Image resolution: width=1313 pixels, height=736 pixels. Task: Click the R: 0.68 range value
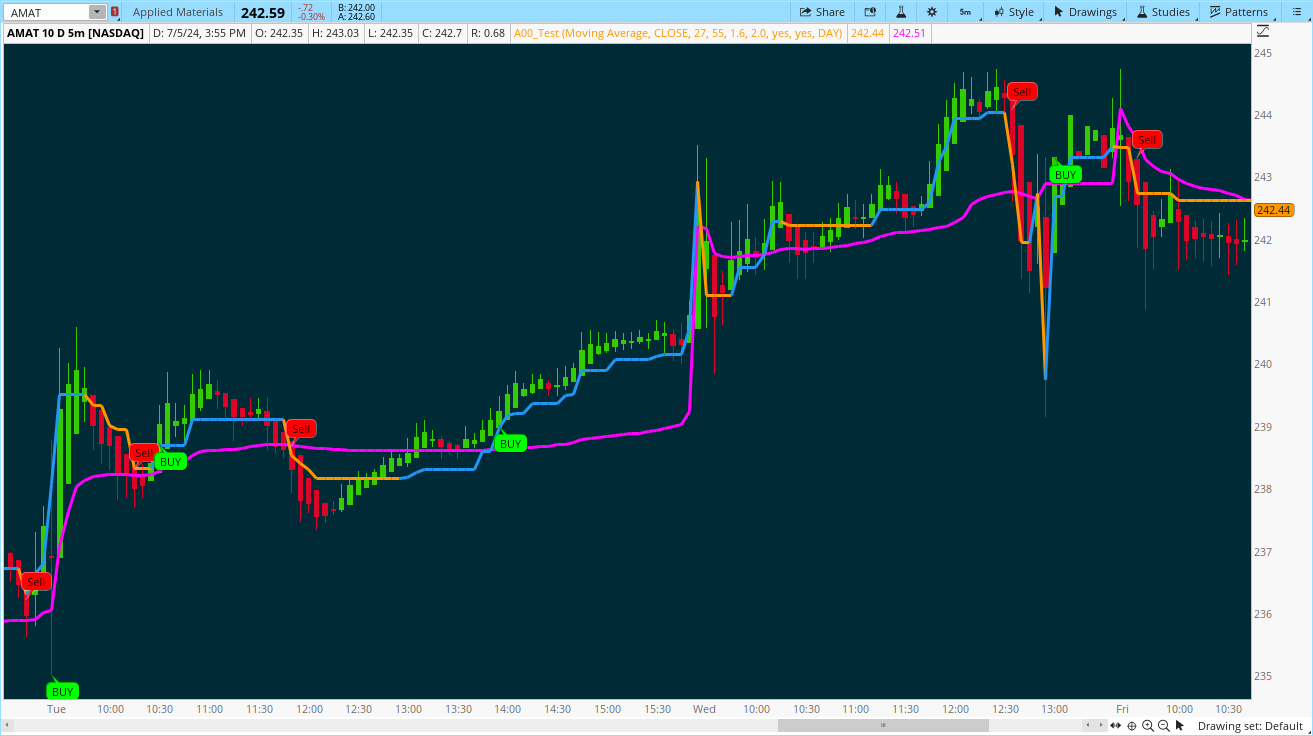click(488, 33)
